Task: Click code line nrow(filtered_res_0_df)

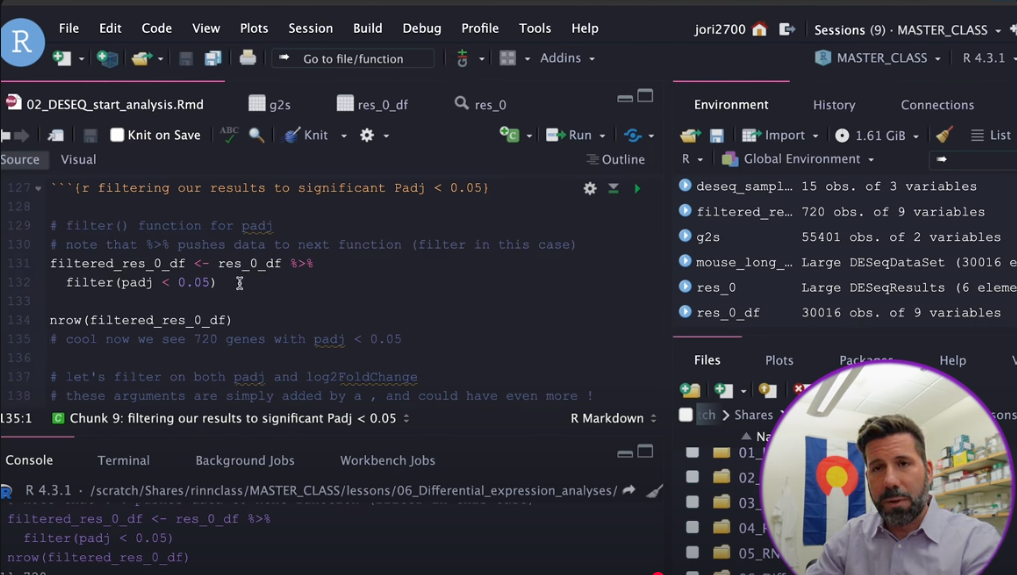Action: (x=141, y=320)
